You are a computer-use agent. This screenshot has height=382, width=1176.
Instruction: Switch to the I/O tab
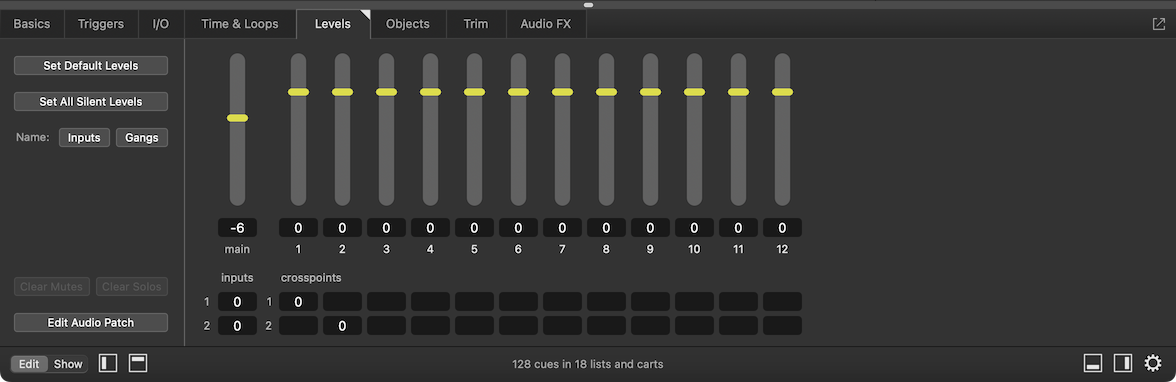point(161,24)
